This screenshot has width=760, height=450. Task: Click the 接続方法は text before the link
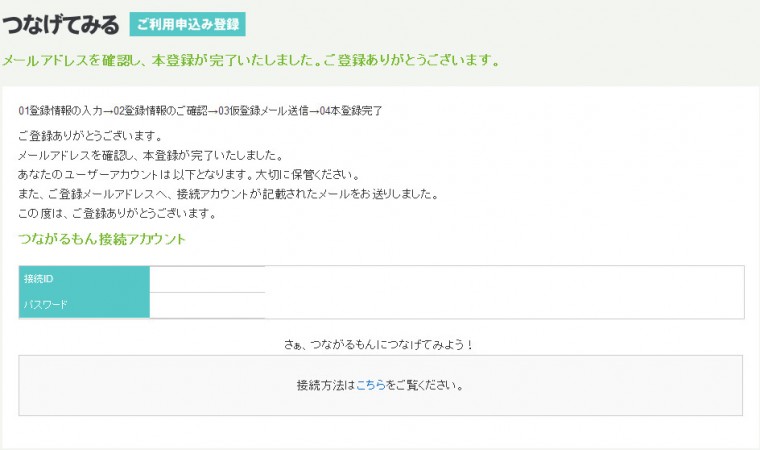pos(325,385)
